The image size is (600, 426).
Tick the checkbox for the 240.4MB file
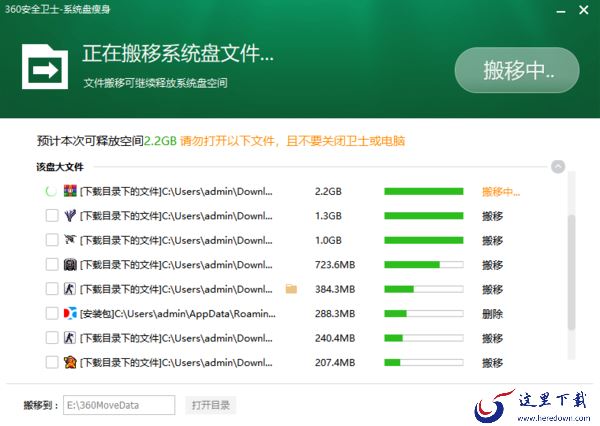tap(52, 338)
